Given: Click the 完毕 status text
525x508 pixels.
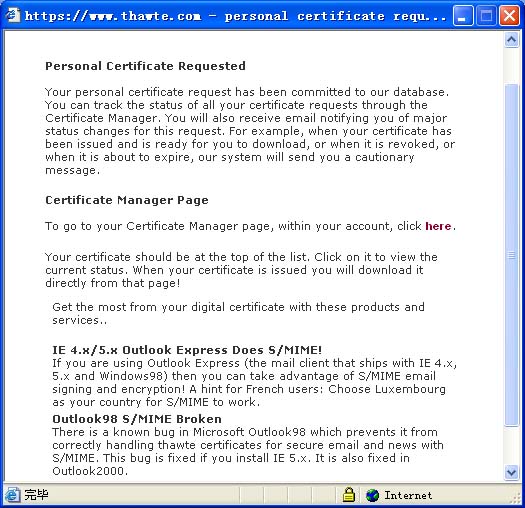Looking at the screenshot, I should pos(36,495).
